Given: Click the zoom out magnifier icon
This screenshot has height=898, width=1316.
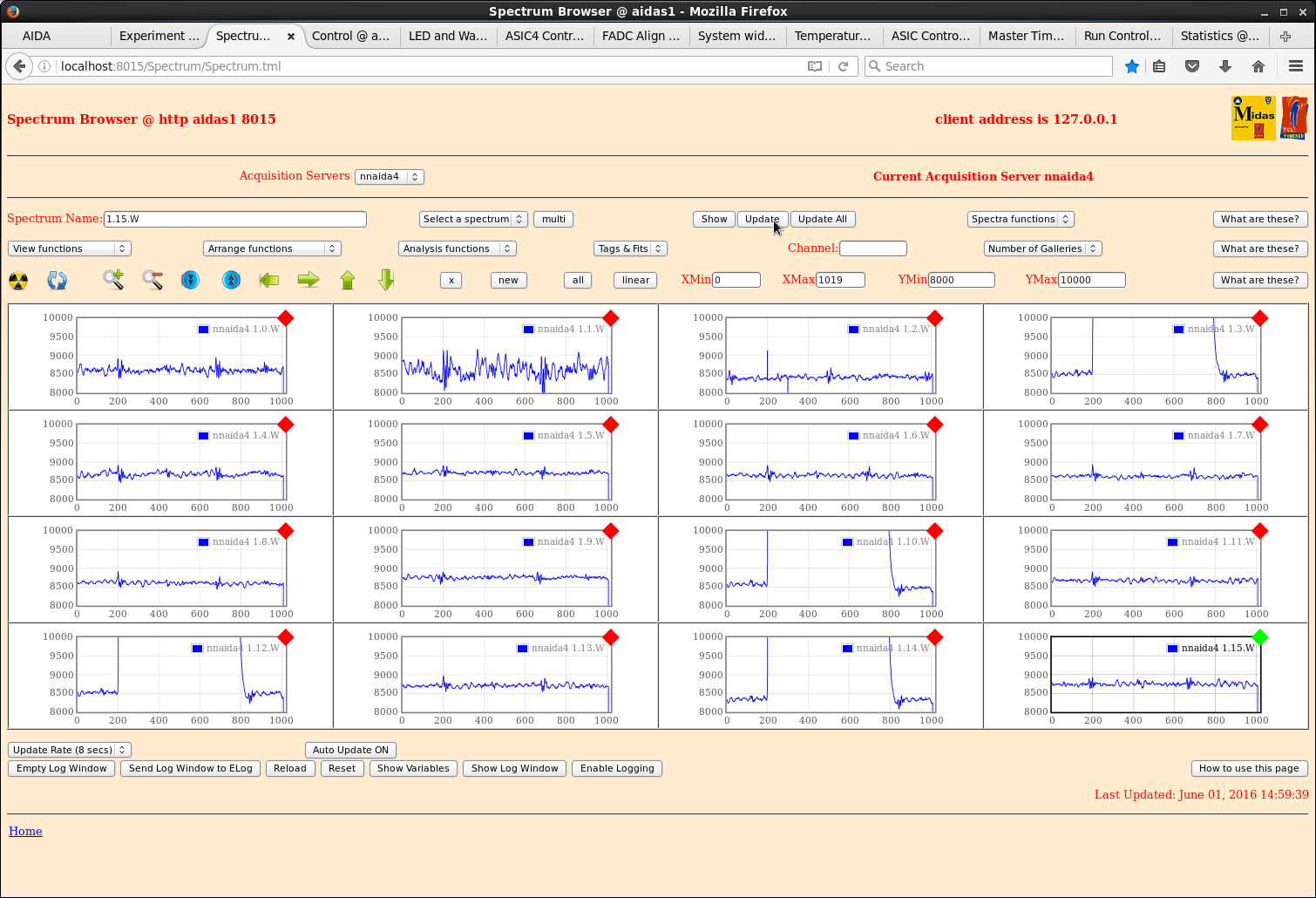Looking at the screenshot, I should (x=153, y=280).
